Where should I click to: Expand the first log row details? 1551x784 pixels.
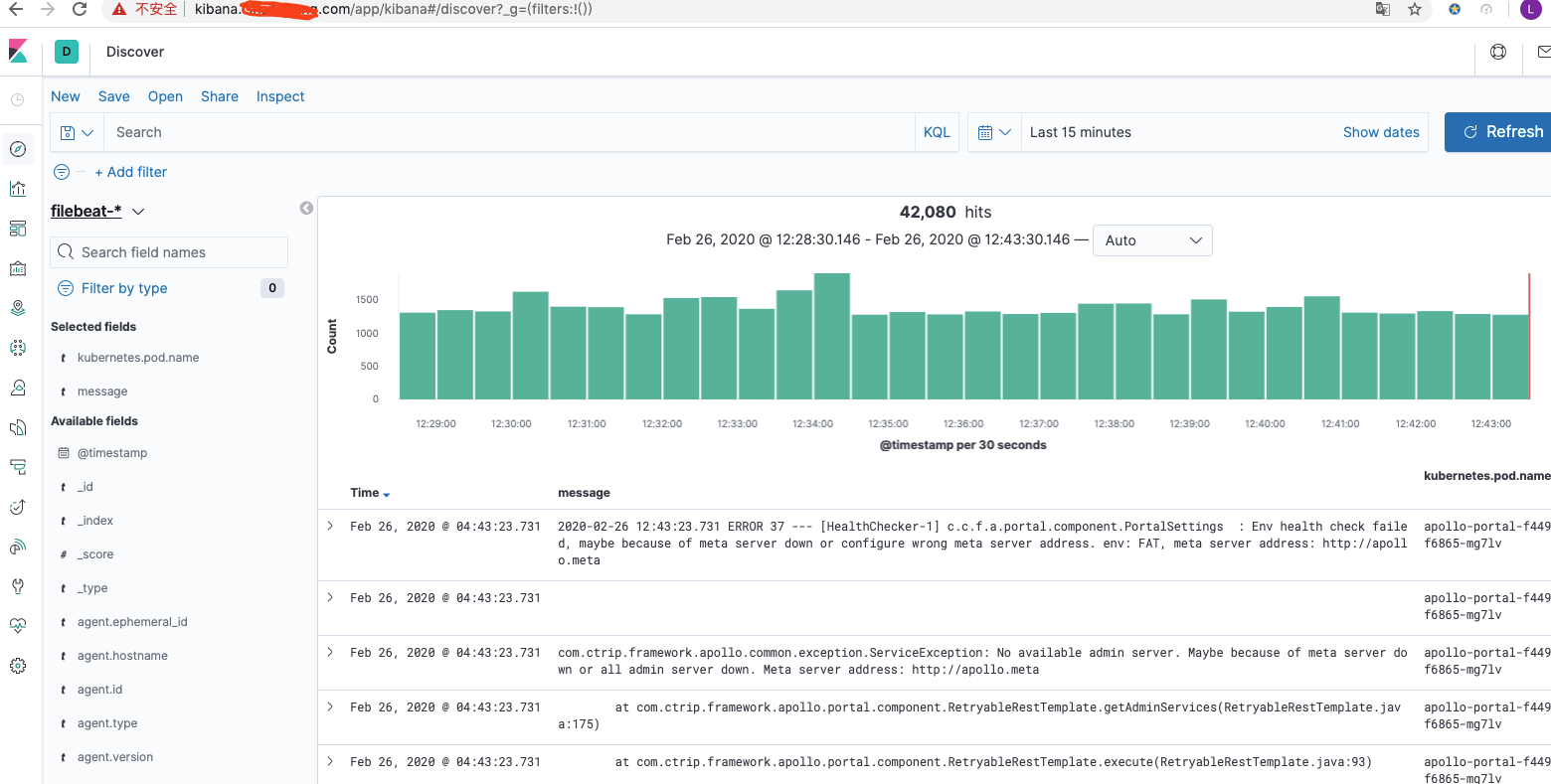tap(331, 527)
